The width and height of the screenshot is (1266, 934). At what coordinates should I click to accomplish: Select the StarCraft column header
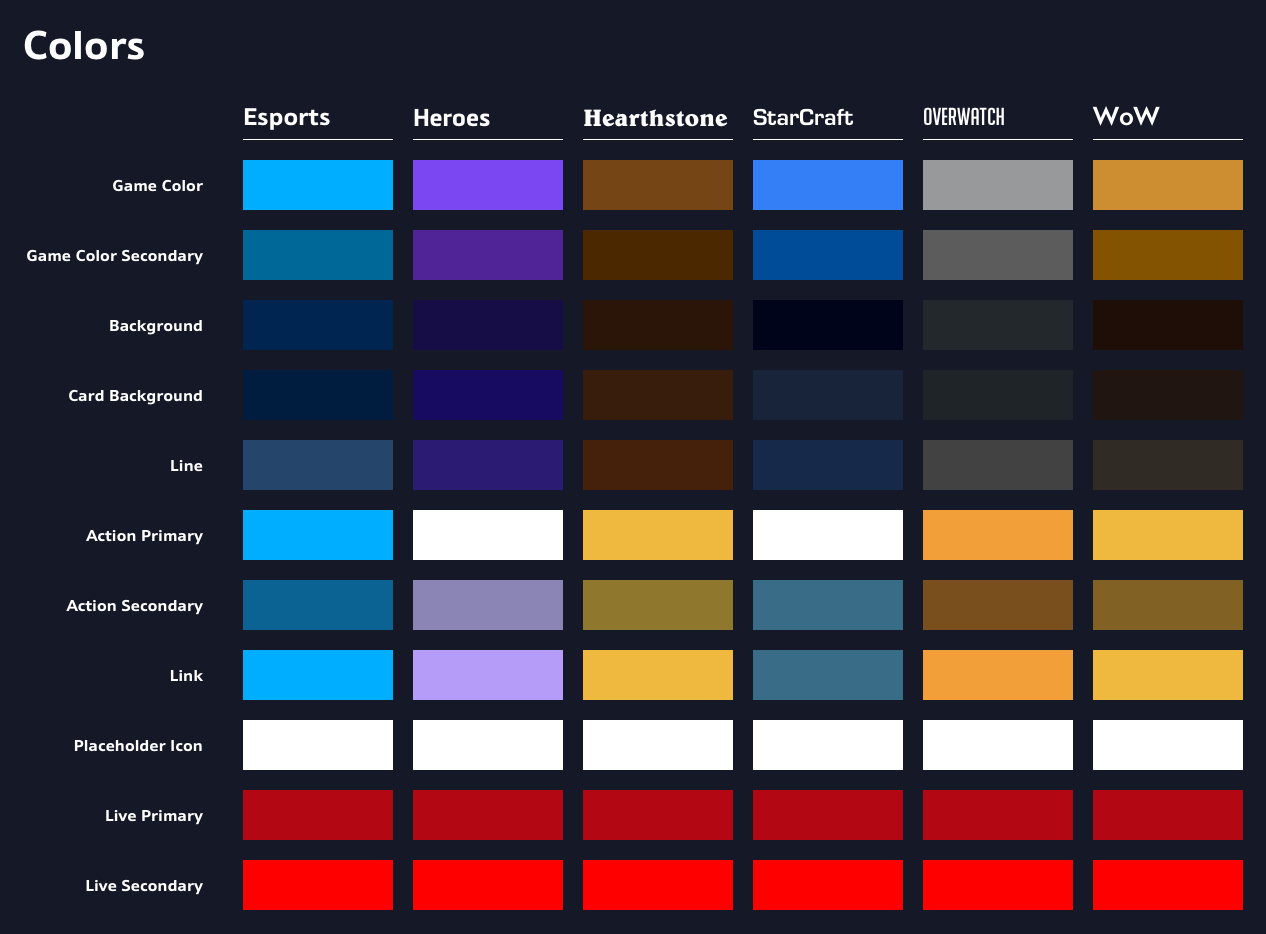[803, 118]
